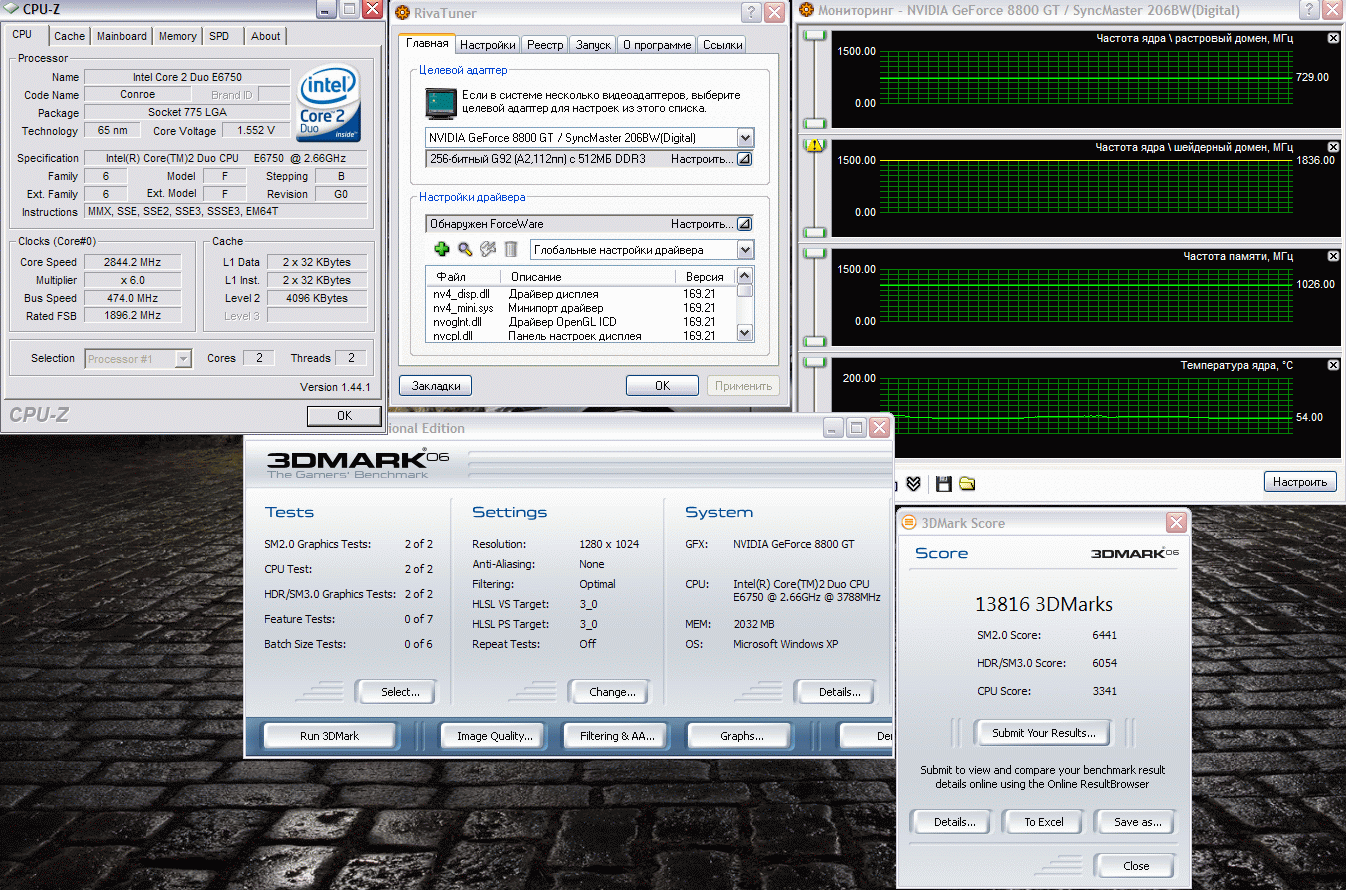This screenshot has width=1346, height=890.
Task: Close the core temperature graph (Температура ядра)
Action: tap(1333, 365)
